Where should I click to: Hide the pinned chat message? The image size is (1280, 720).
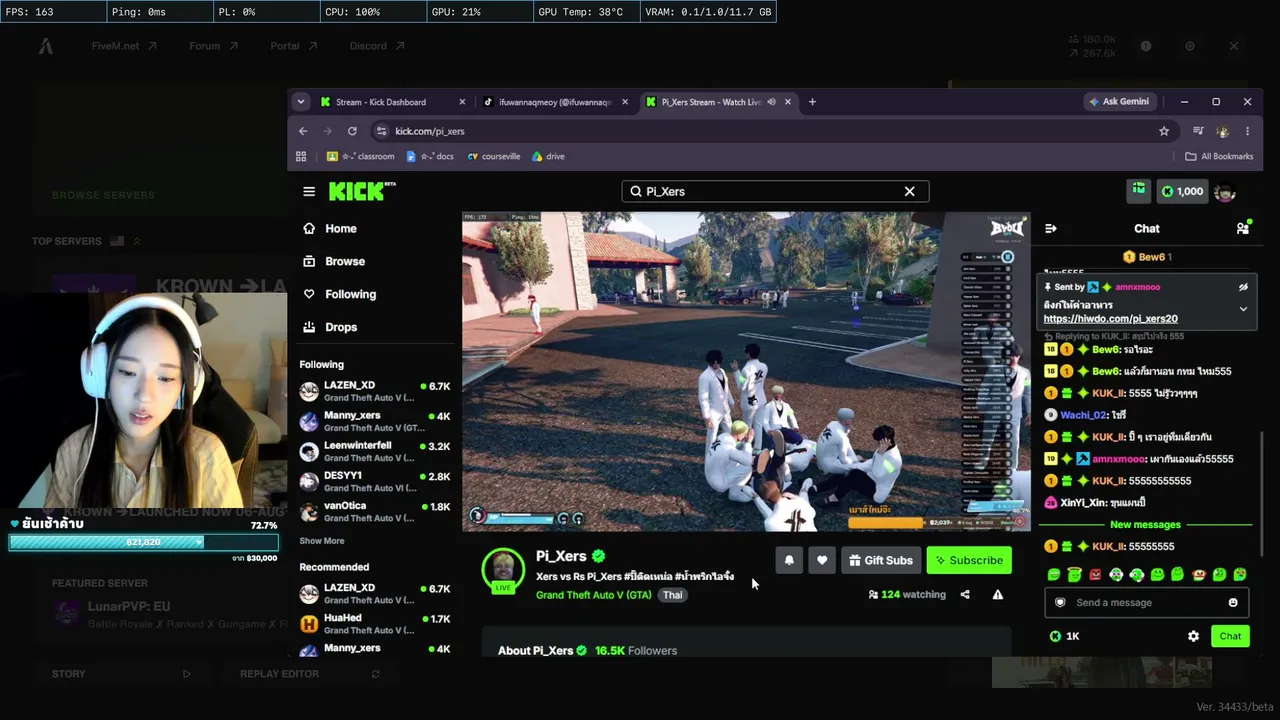pos(1243,287)
